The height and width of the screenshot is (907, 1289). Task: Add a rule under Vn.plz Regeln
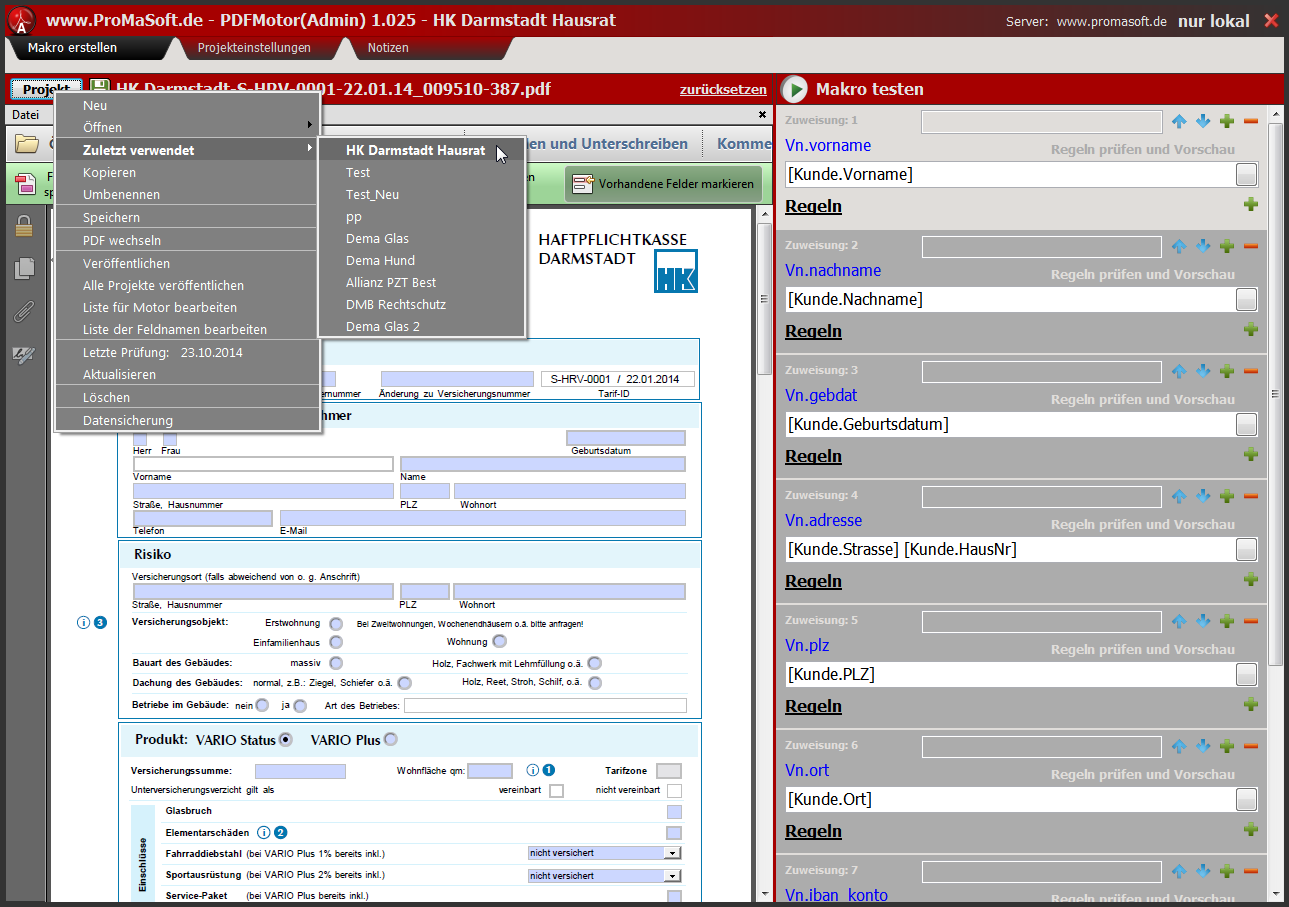(1250, 705)
